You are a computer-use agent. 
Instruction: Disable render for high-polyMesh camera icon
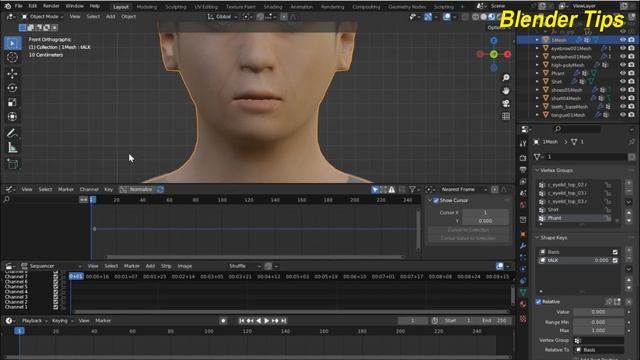[631, 65]
